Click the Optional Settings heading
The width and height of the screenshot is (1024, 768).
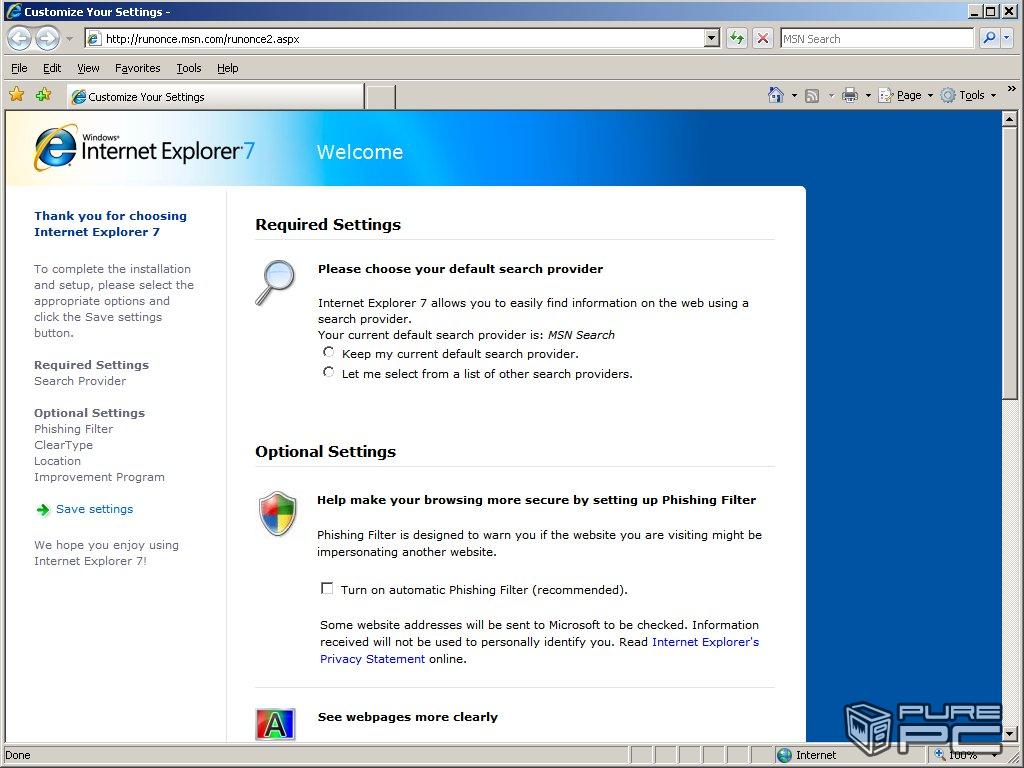coord(325,451)
